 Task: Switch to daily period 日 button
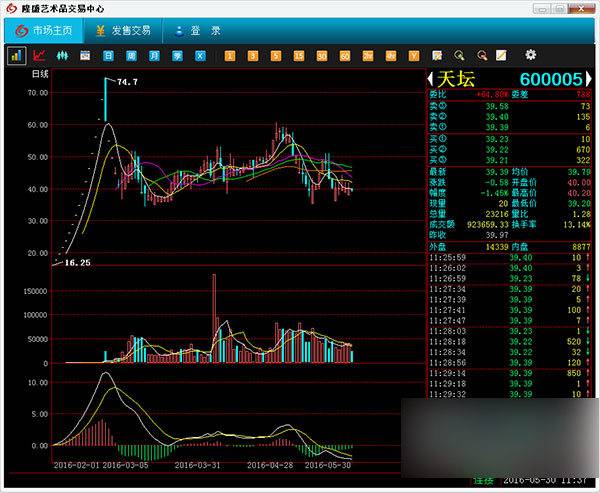(x=107, y=56)
